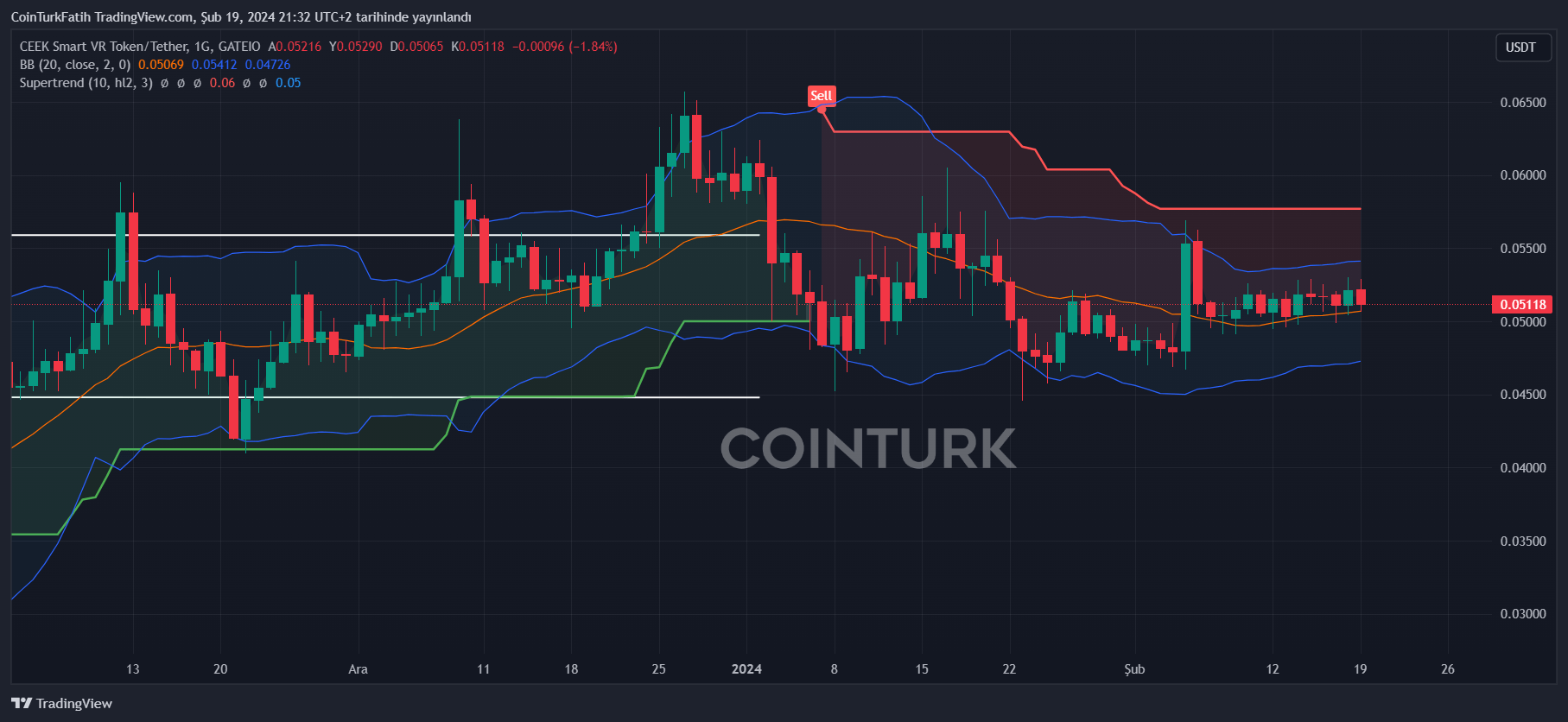Click the BB lower value 0.04726

point(268,65)
